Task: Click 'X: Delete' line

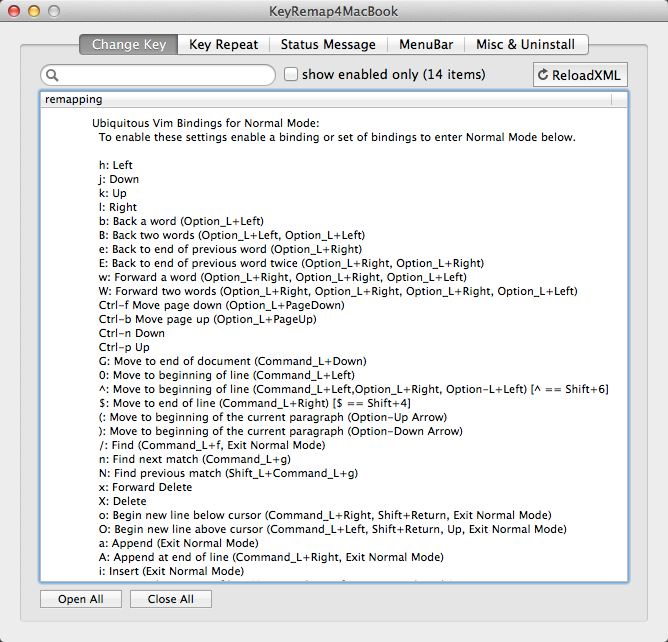Action: click(122, 501)
